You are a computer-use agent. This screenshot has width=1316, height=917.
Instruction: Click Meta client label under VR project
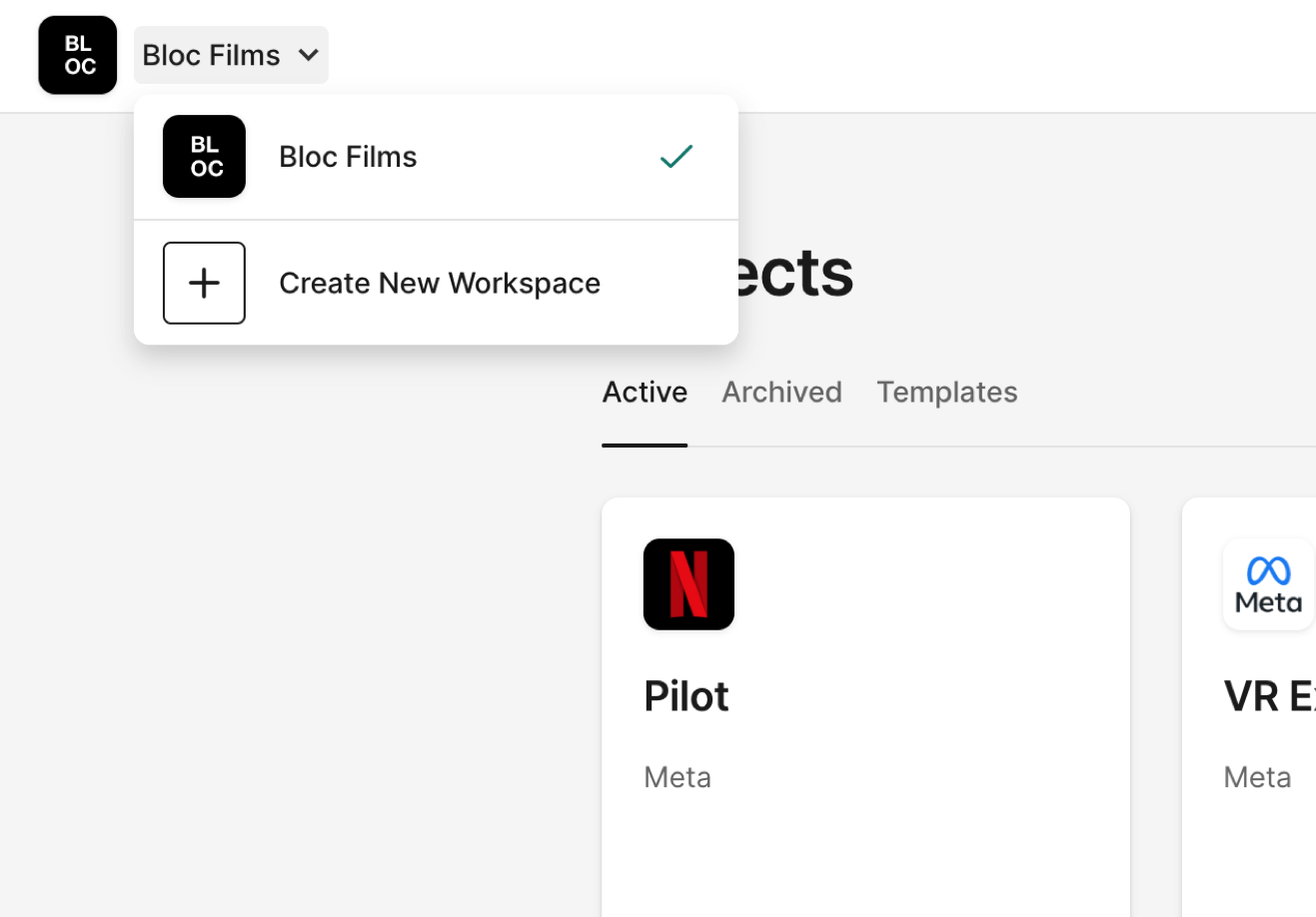click(1257, 777)
